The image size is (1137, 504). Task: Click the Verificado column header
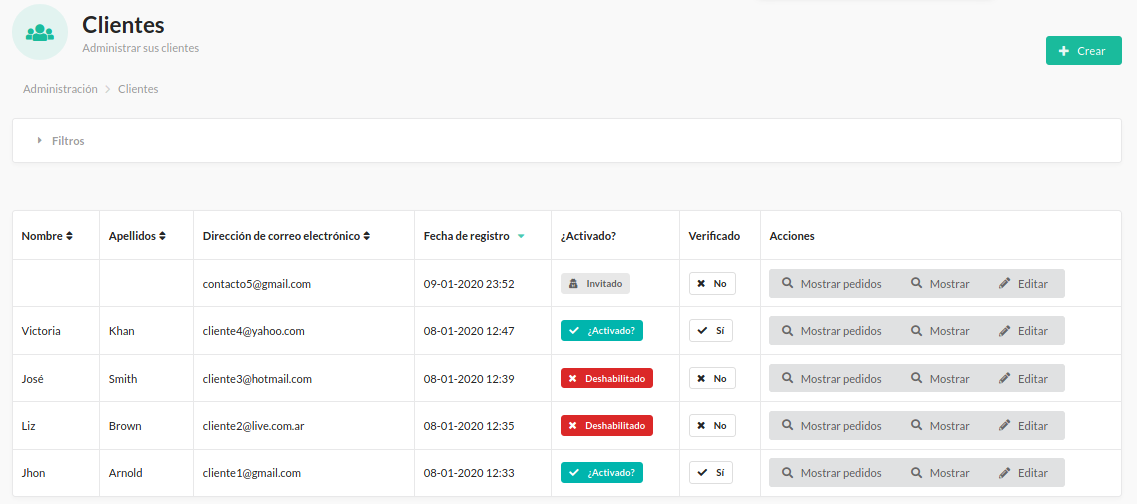(x=714, y=236)
